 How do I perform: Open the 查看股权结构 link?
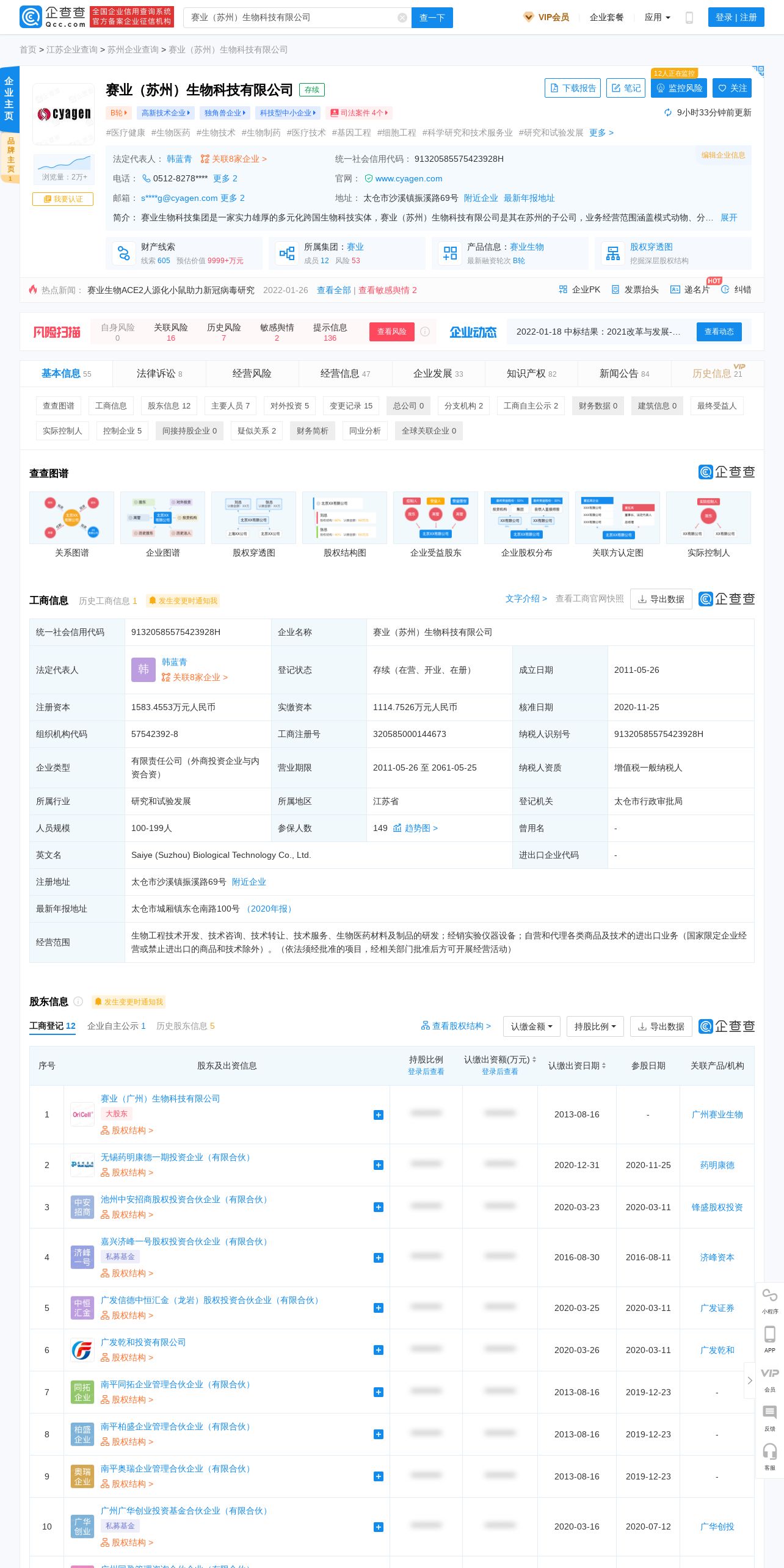(456, 1026)
